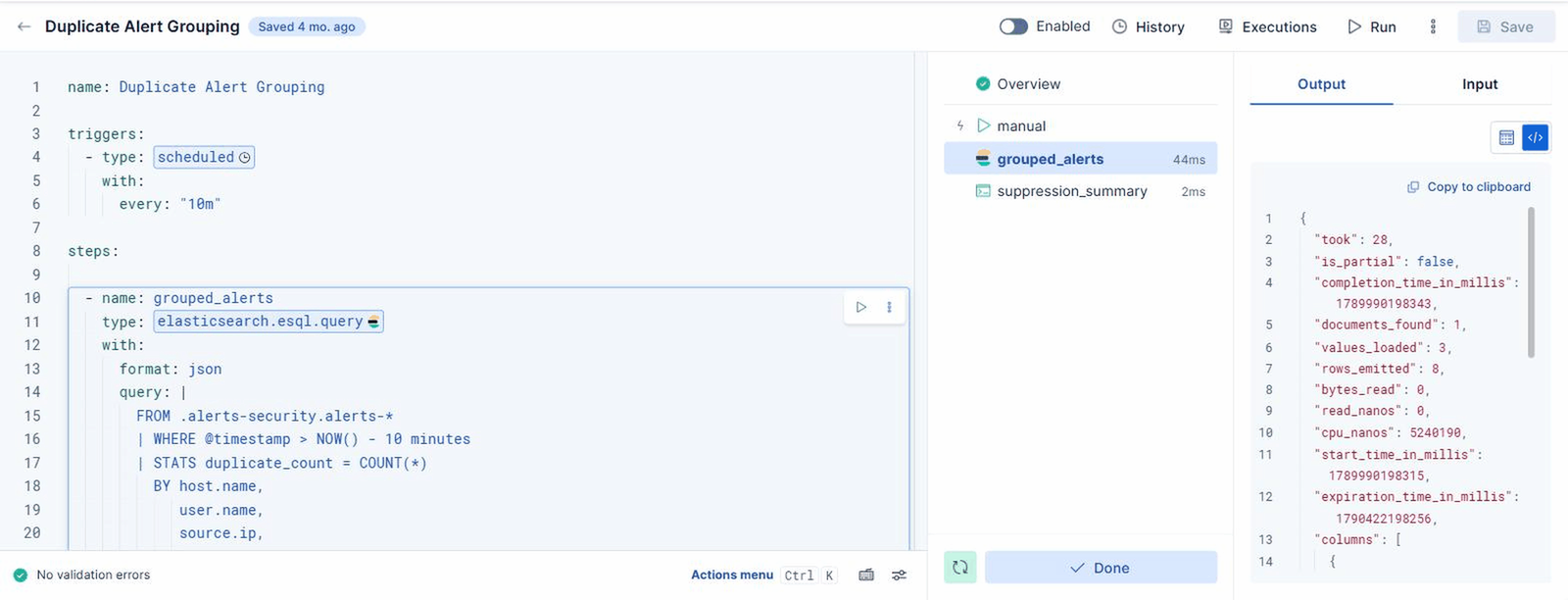The image size is (1568, 600).
Task: Click the 'format: json' line
Action: tap(170, 369)
